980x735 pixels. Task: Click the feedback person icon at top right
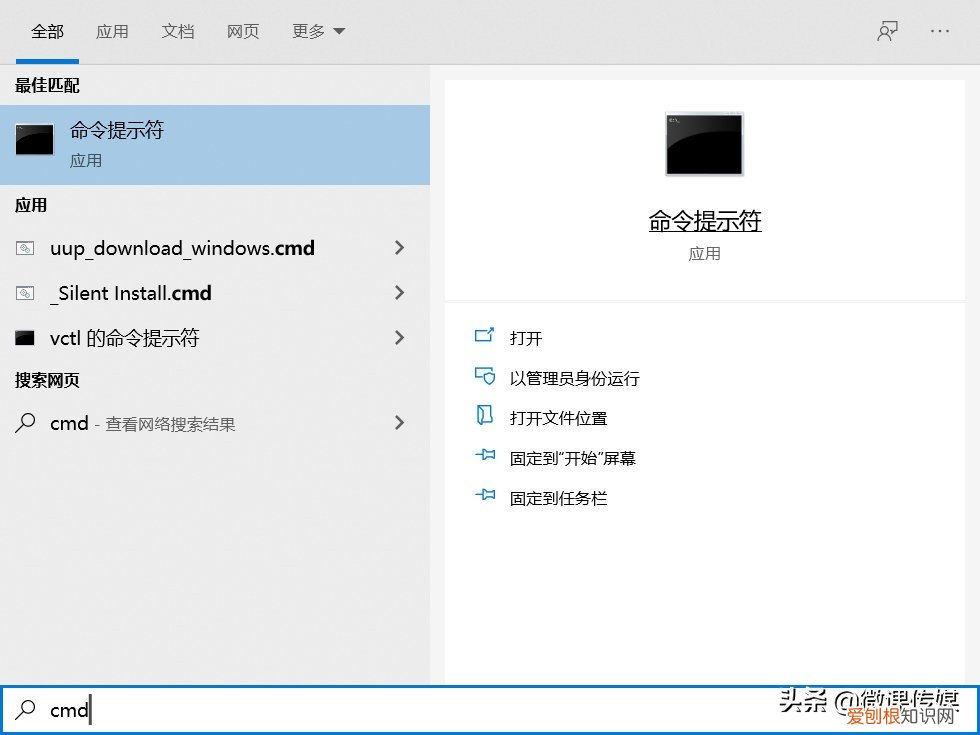pyautogui.click(x=886, y=31)
